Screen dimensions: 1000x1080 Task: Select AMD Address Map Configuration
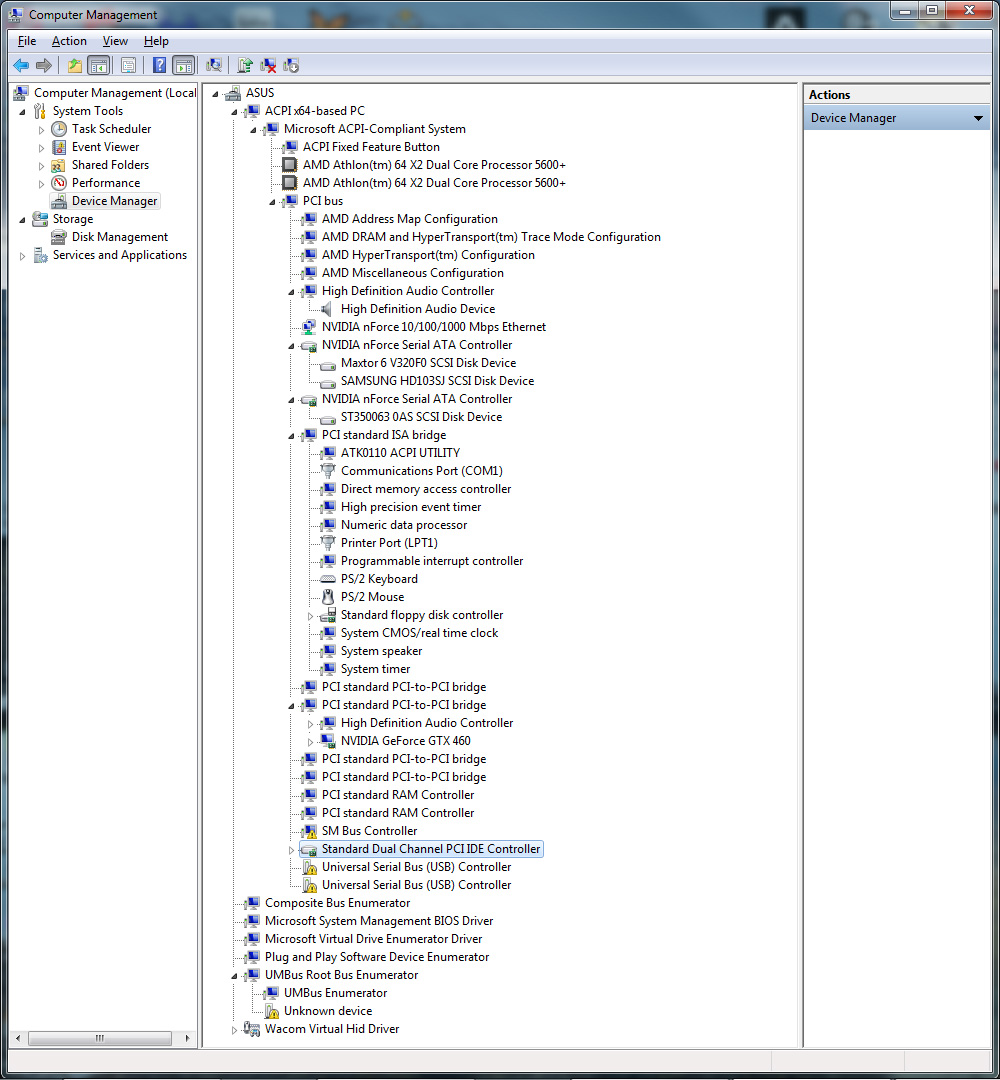(409, 218)
